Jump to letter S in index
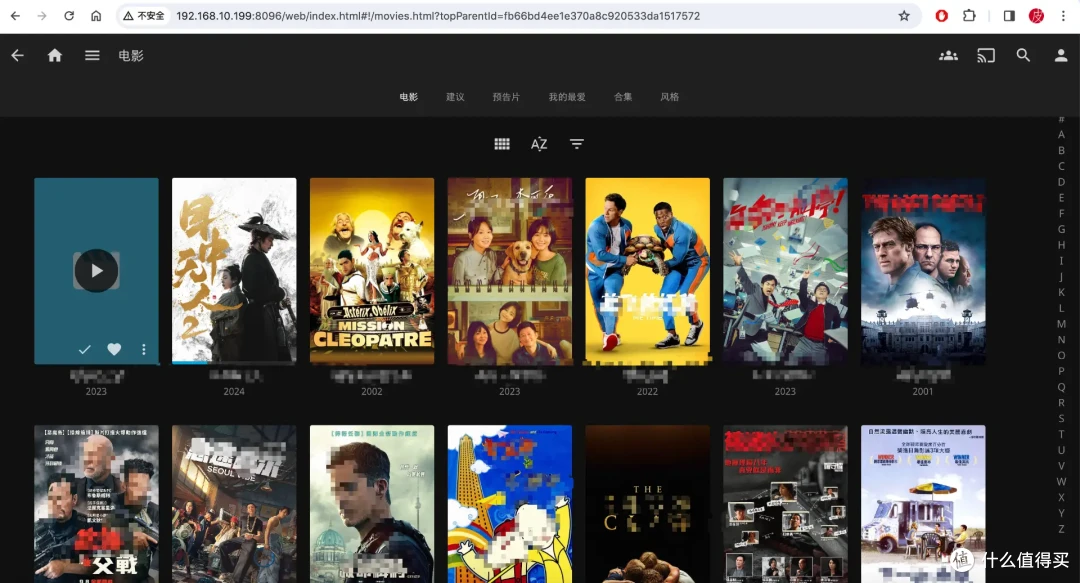This screenshot has width=1080, height=583. click(1061, 418)
